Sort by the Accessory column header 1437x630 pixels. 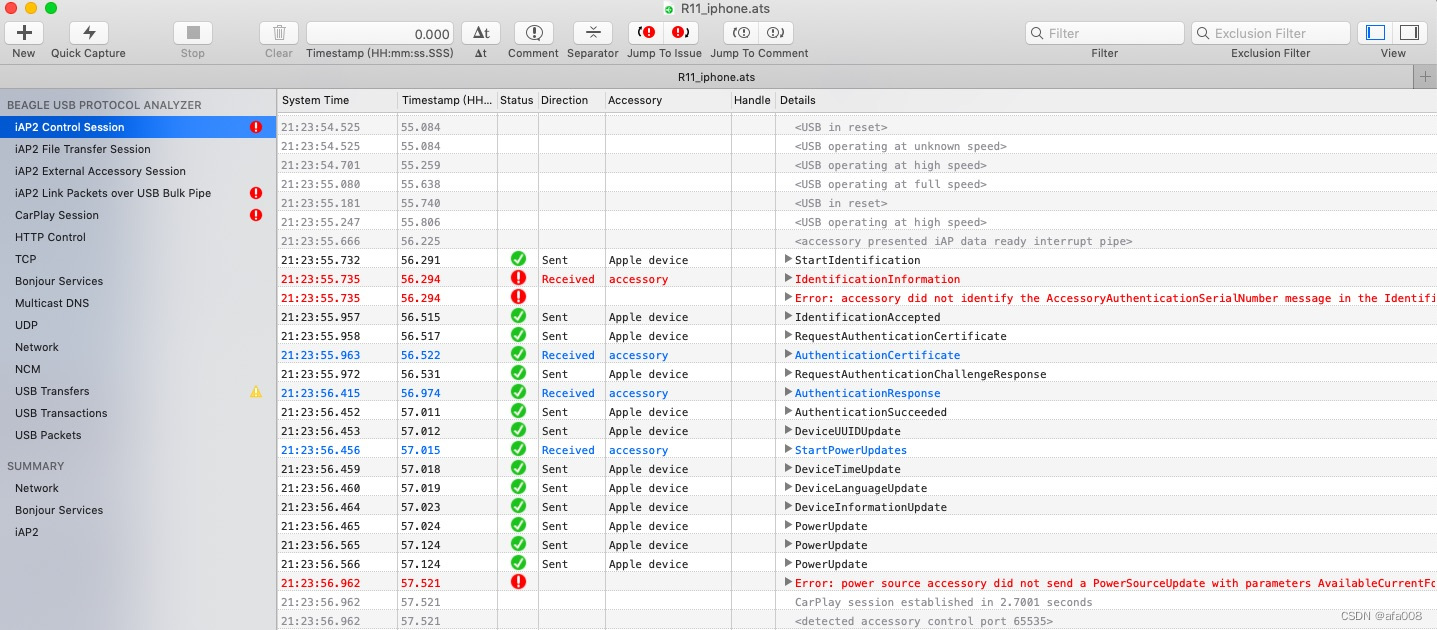tap(667, 100)
